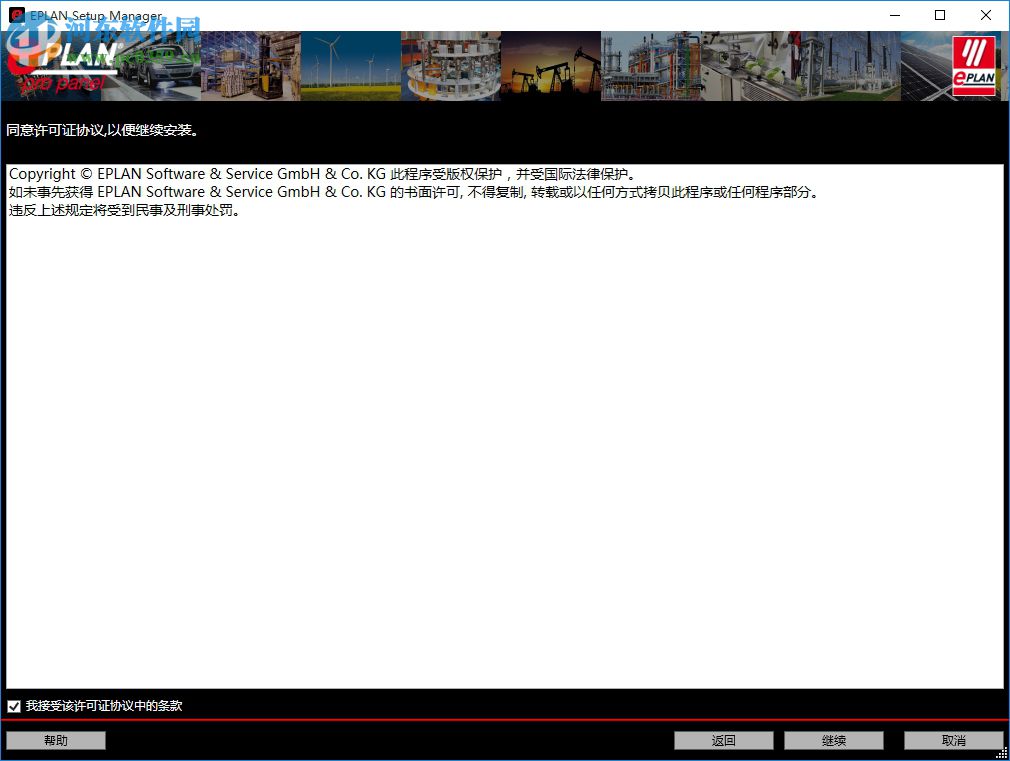The width and height of the screenshot is (1010, 761).
Task: Go back with the 返回 button
Action: [723, 740]
